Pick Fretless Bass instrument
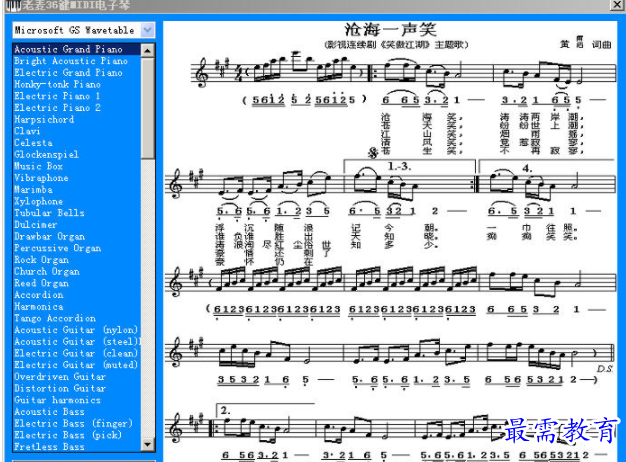Screen dimensions: 626x462 pos(77,446)
